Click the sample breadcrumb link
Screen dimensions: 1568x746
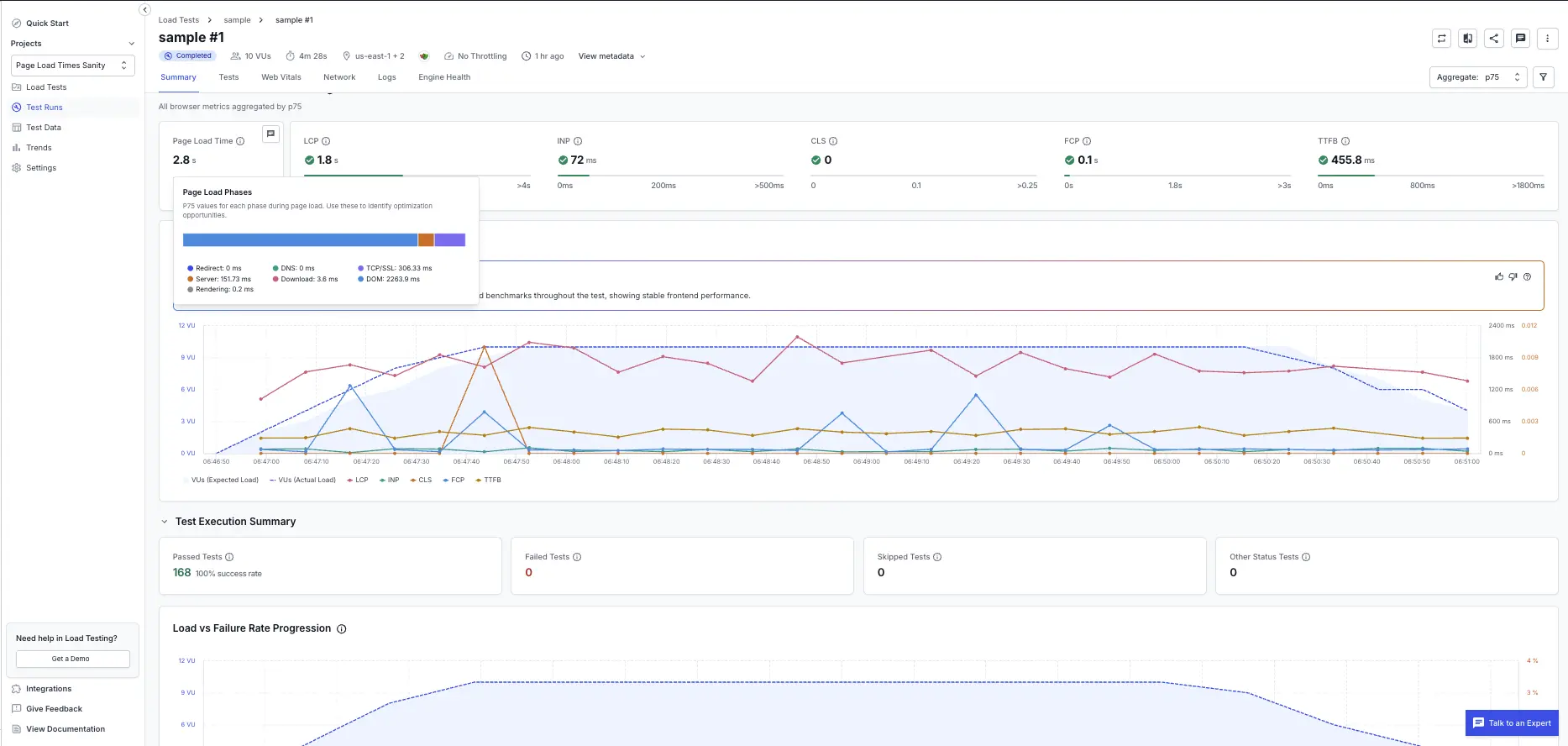[x=237, y=20]
